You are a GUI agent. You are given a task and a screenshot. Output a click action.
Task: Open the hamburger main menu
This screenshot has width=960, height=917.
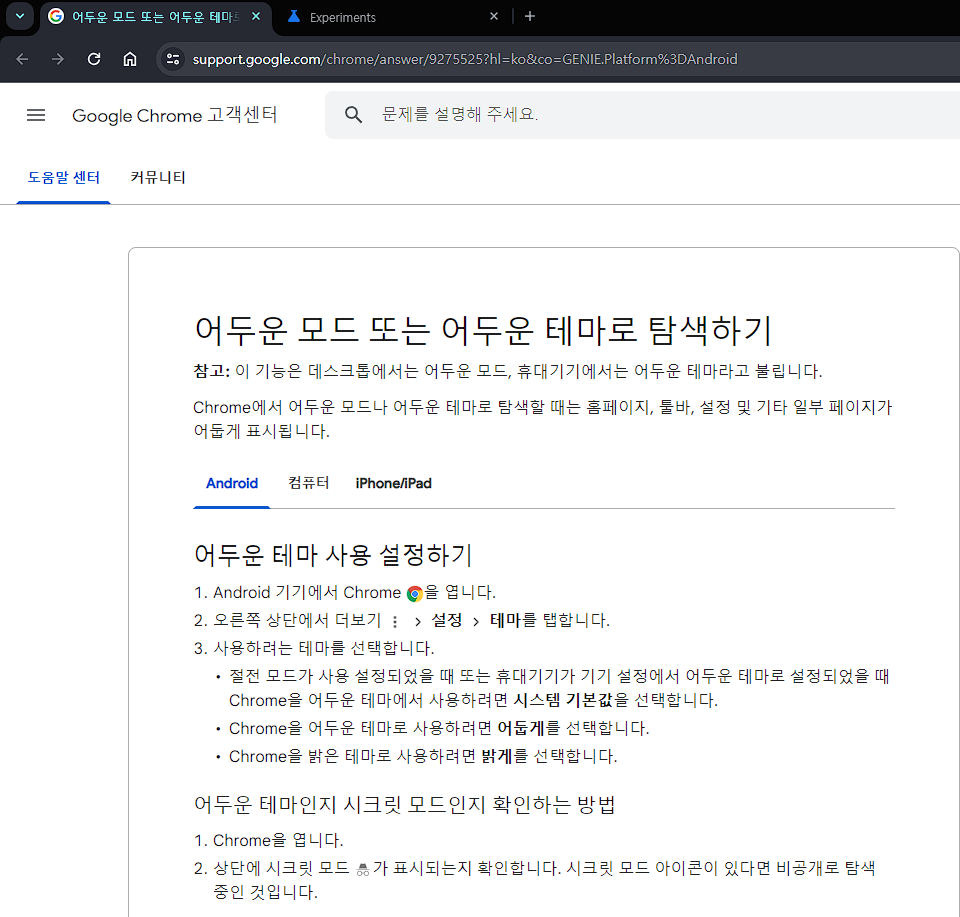[x=36, y=115]
